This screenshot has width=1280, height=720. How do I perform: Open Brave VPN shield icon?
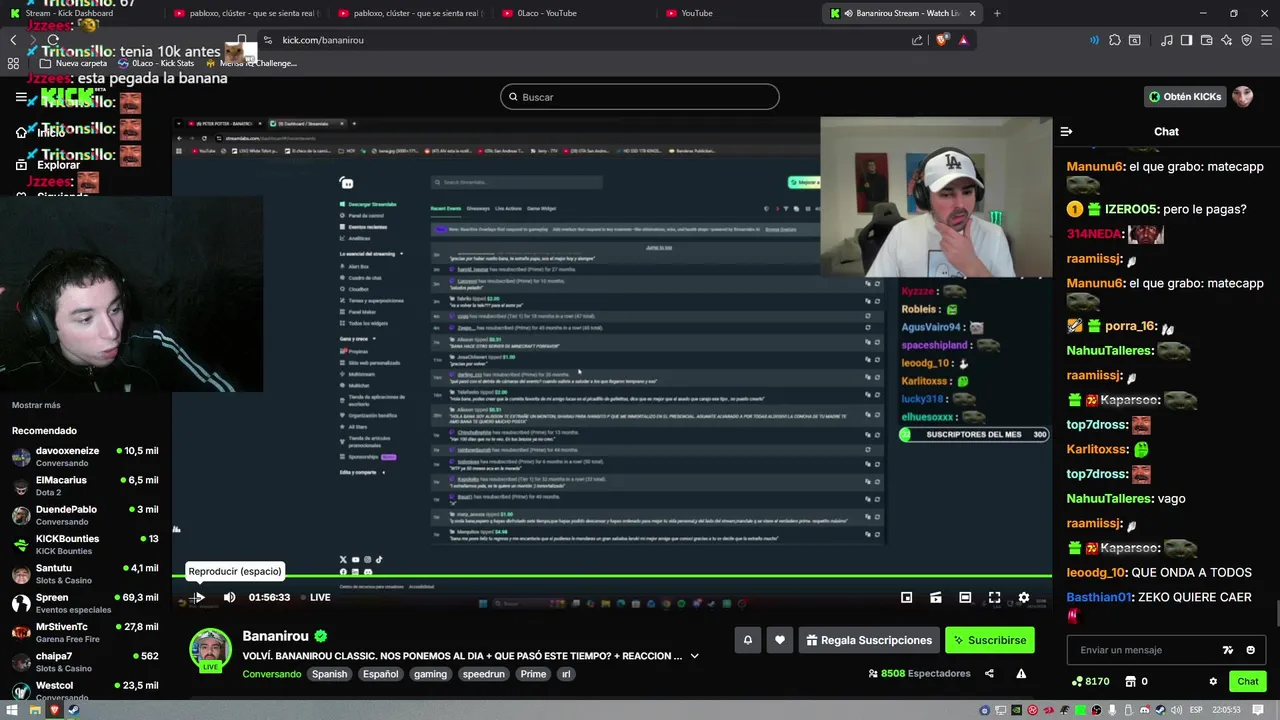coord(1247,40)
